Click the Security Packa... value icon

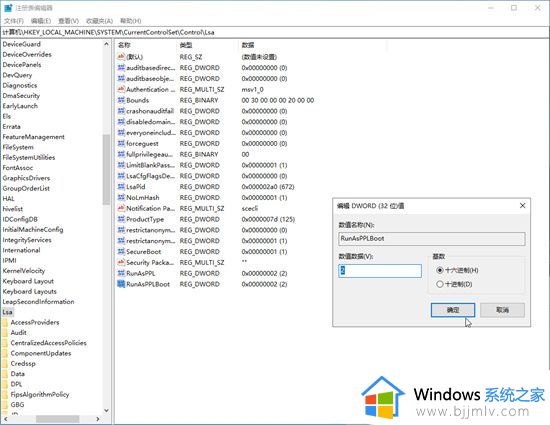click(121, 262)
